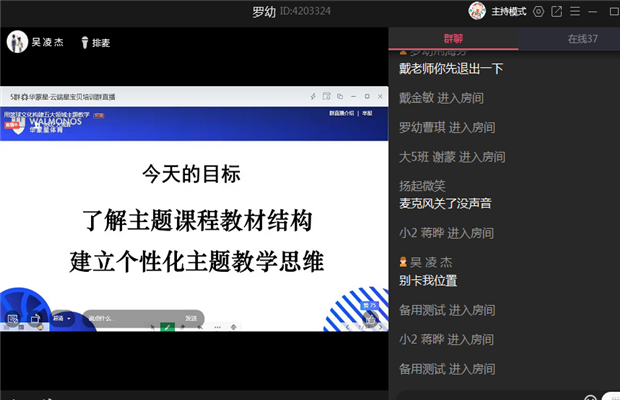This screenshot has height=400, width=620.
Task: Open settings gear icon in title bar
Action: coord(538,12)
